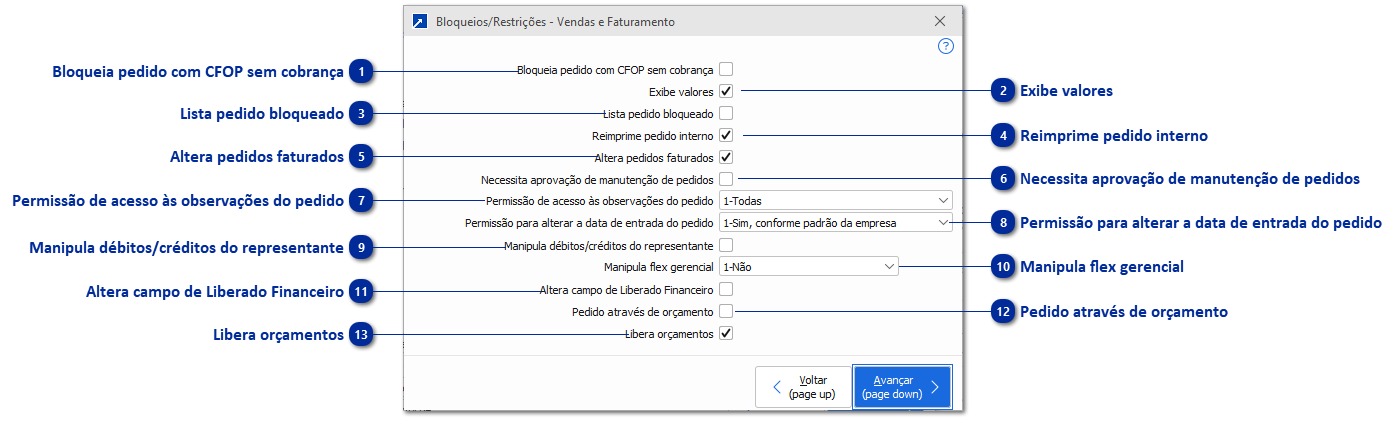Toggle Altera pedidos faturados checkbox
This screenshot has height=427, width=1398.
click(x=727, y=157)
